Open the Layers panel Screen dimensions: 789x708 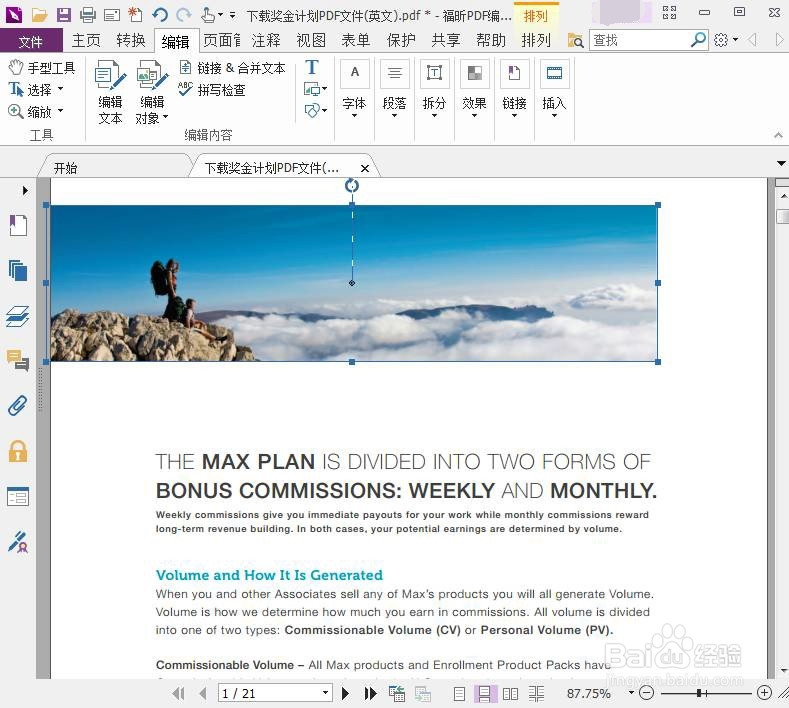pyautogui.click(x=18, y=317)
